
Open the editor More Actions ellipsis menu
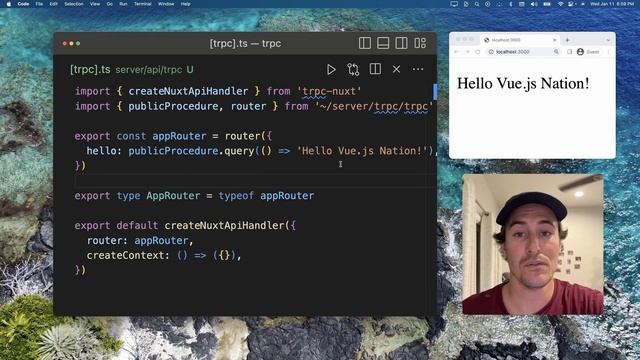(x=418, y=69)
